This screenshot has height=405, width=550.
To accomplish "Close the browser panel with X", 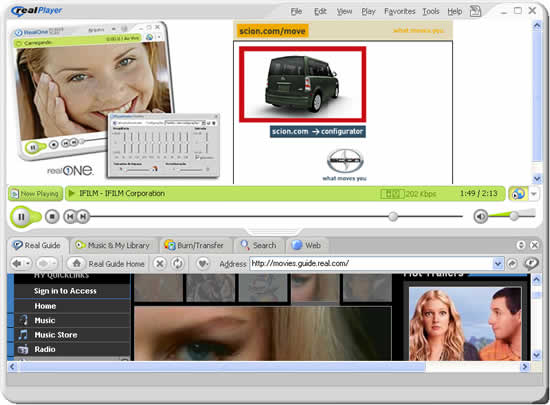I will 534,245.
